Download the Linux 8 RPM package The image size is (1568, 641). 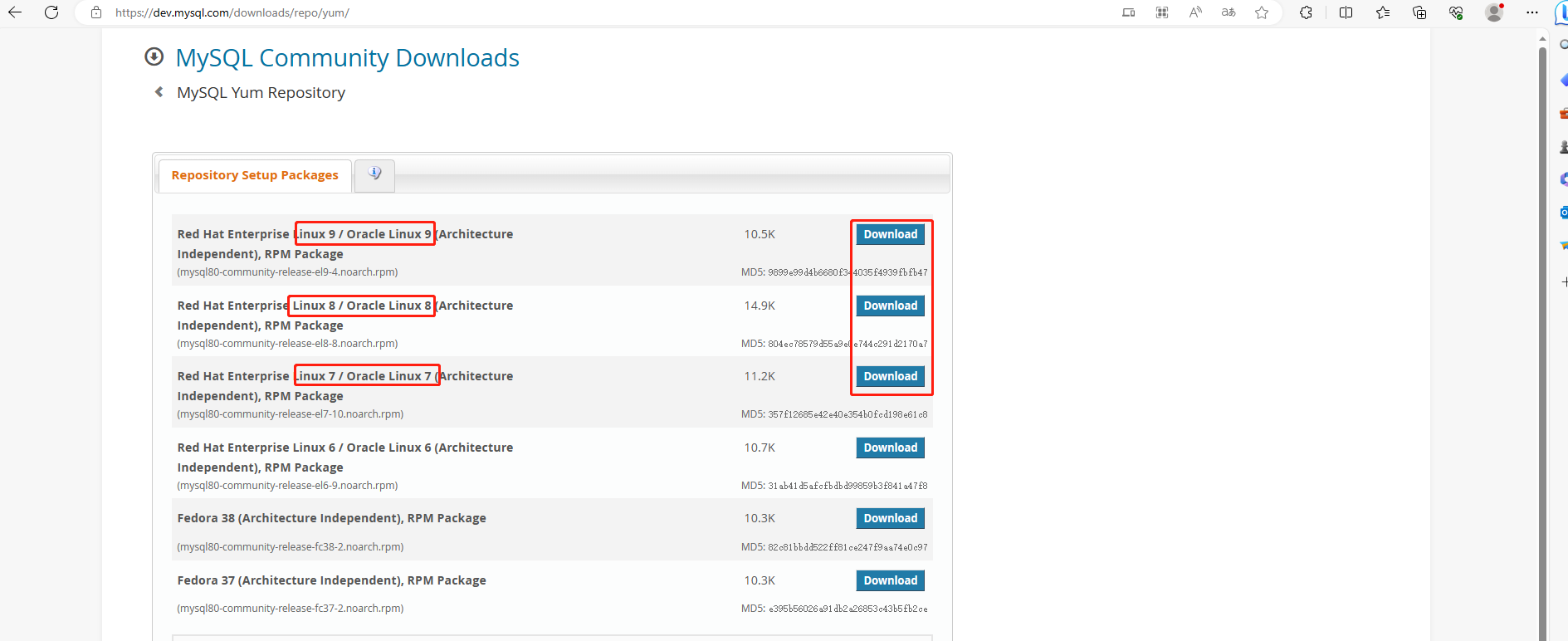(x=891, y=306)
